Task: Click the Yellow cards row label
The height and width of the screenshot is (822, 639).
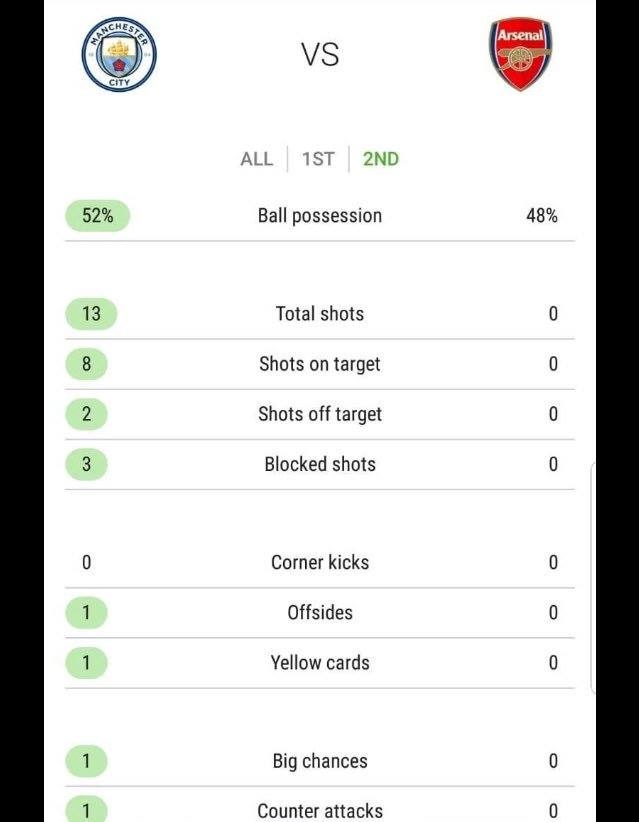Action: [320, 663]
